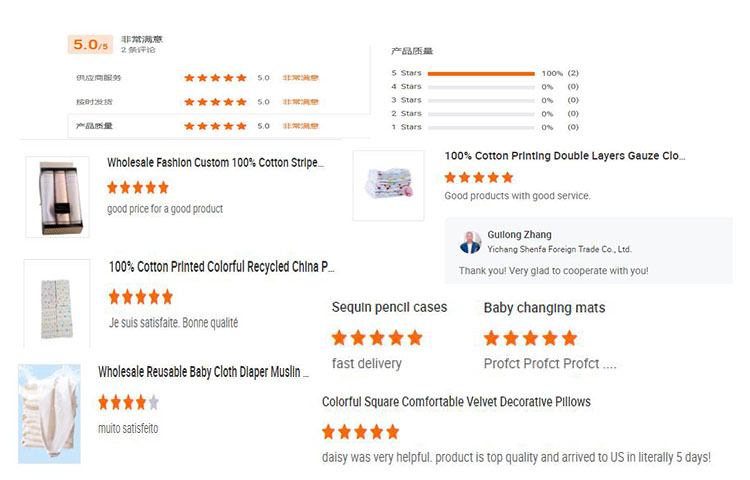
Task: Open the striped cotton product thumbnail
Action: click(x=57, y=196)
